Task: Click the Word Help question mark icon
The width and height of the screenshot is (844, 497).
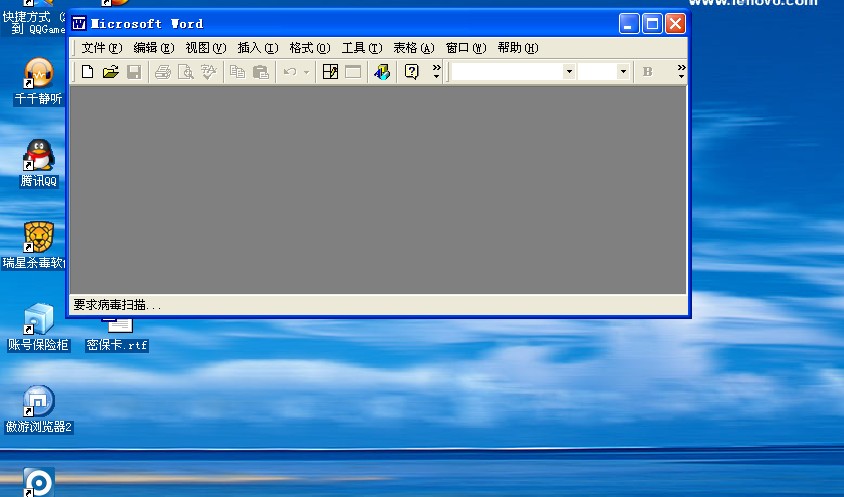Action: (411, 72)
